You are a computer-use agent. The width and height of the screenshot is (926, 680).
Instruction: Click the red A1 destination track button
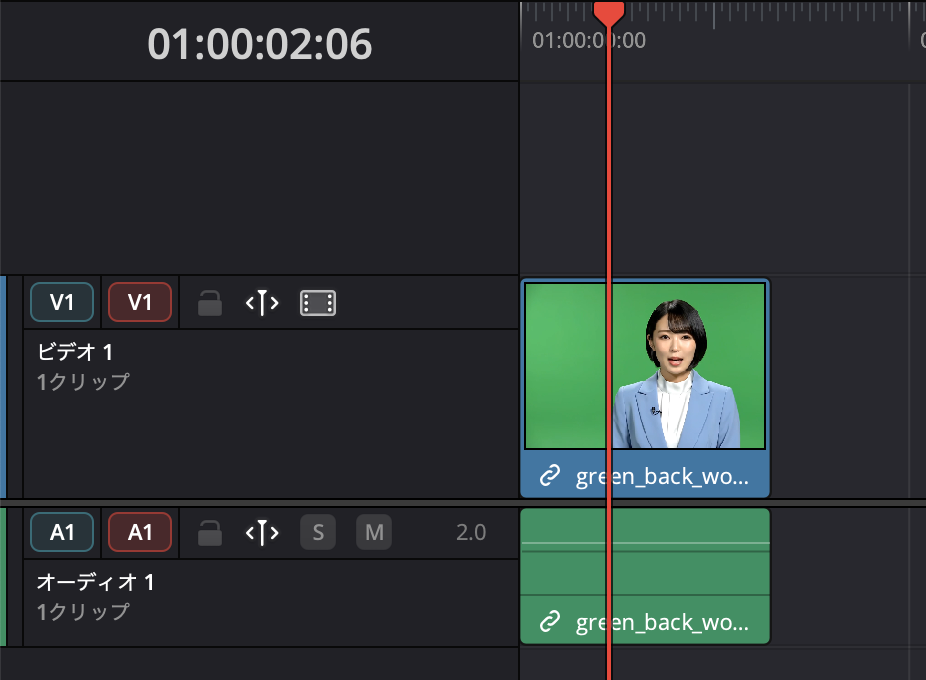click(140, 532)
